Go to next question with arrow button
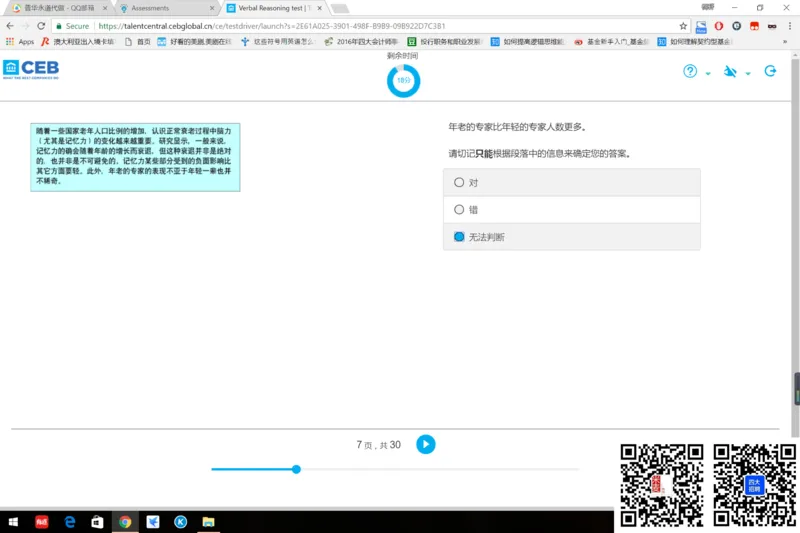 (426, 444)
